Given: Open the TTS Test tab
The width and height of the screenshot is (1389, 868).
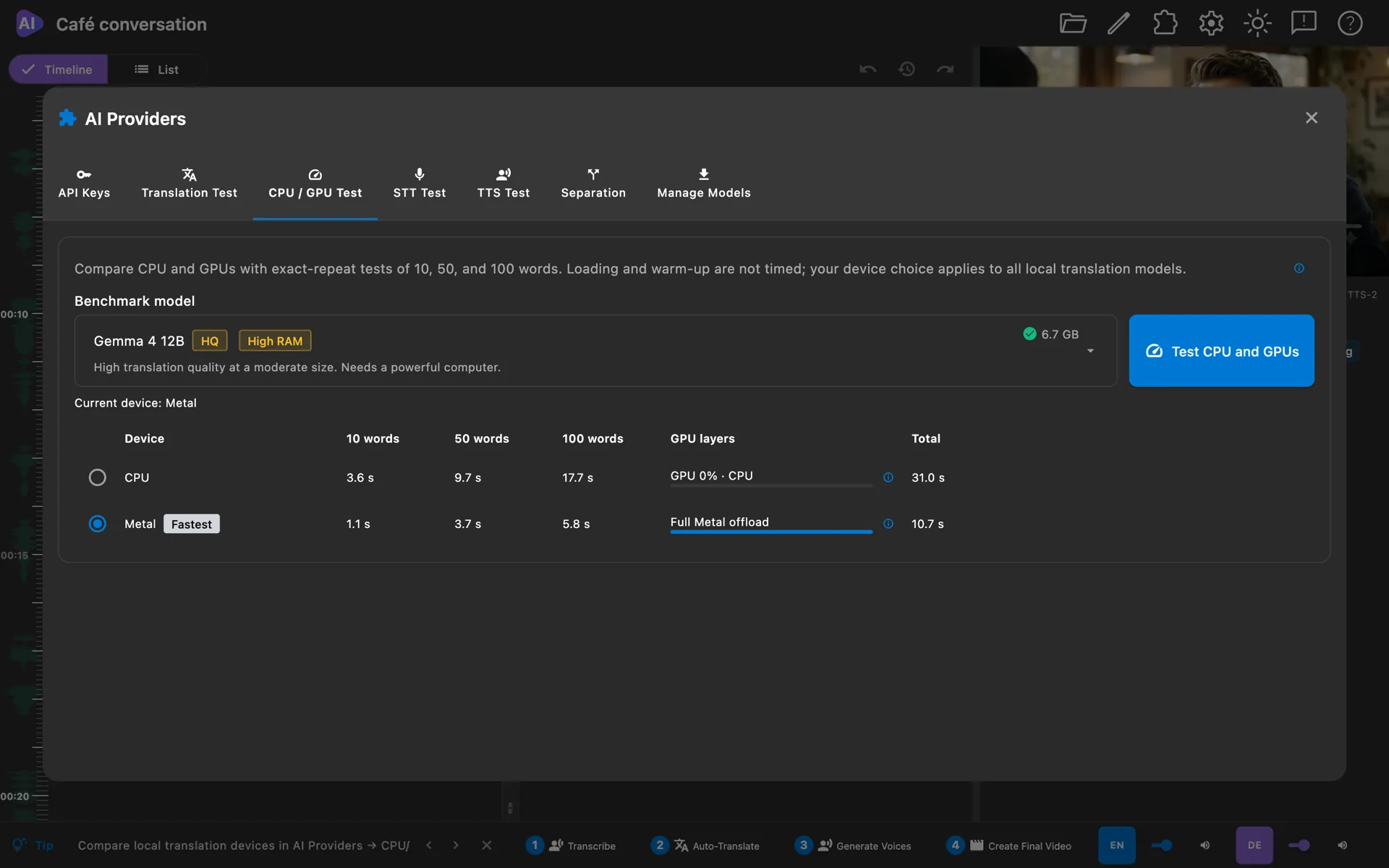Looking at the screenshot, I should tap(504, 184).
